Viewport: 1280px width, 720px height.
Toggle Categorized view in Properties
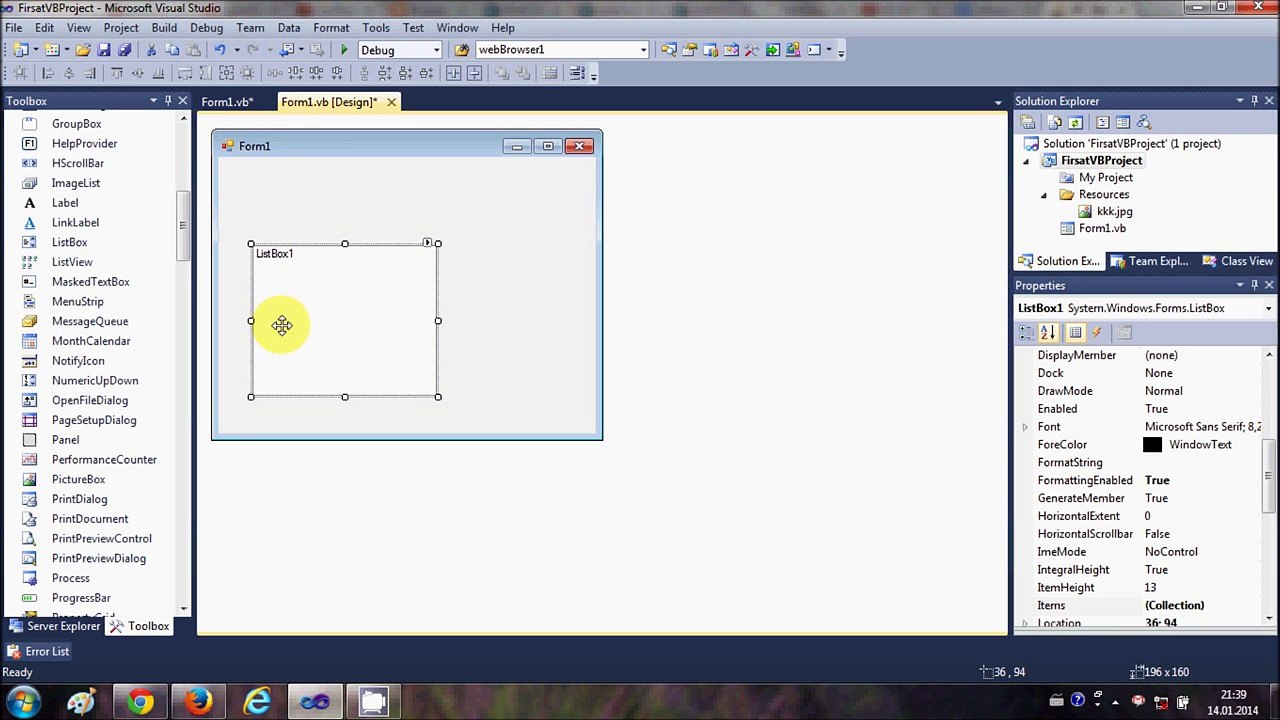[x=1027, y=333]
